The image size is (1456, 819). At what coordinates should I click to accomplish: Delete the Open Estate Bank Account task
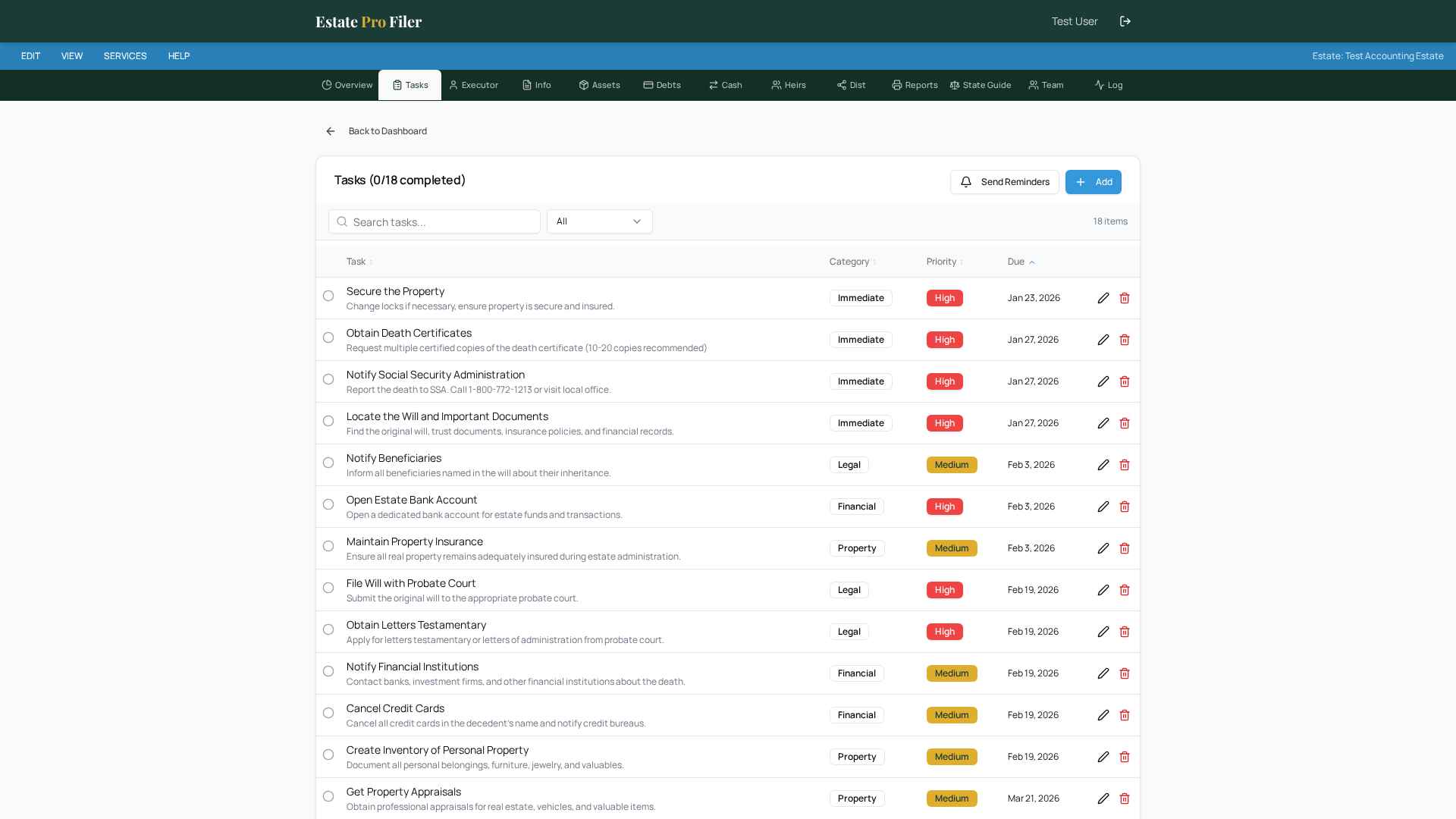[1125, 507]
